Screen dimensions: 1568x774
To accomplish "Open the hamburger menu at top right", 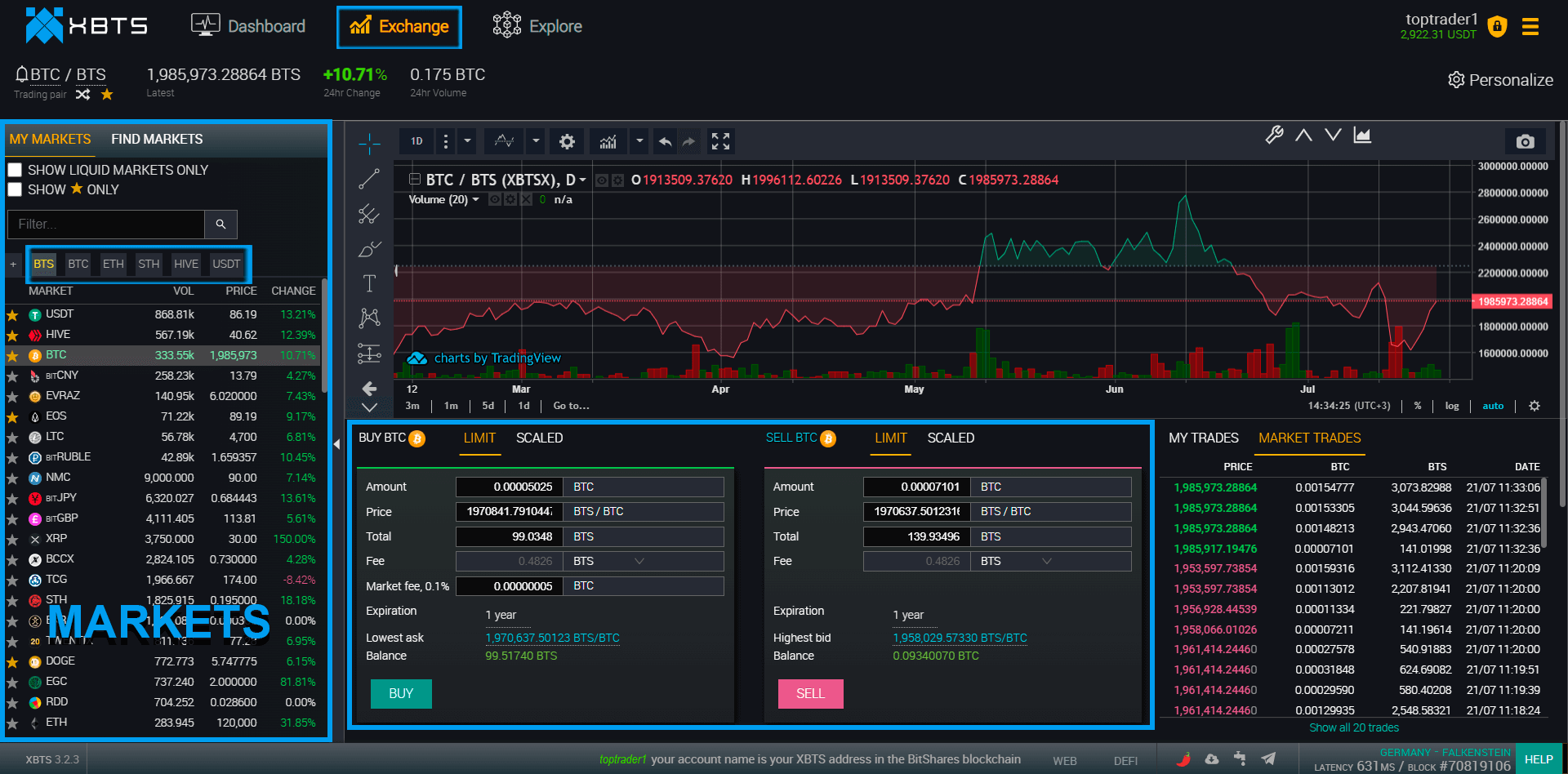I will pyautogui.click(x=1530, y=27).
